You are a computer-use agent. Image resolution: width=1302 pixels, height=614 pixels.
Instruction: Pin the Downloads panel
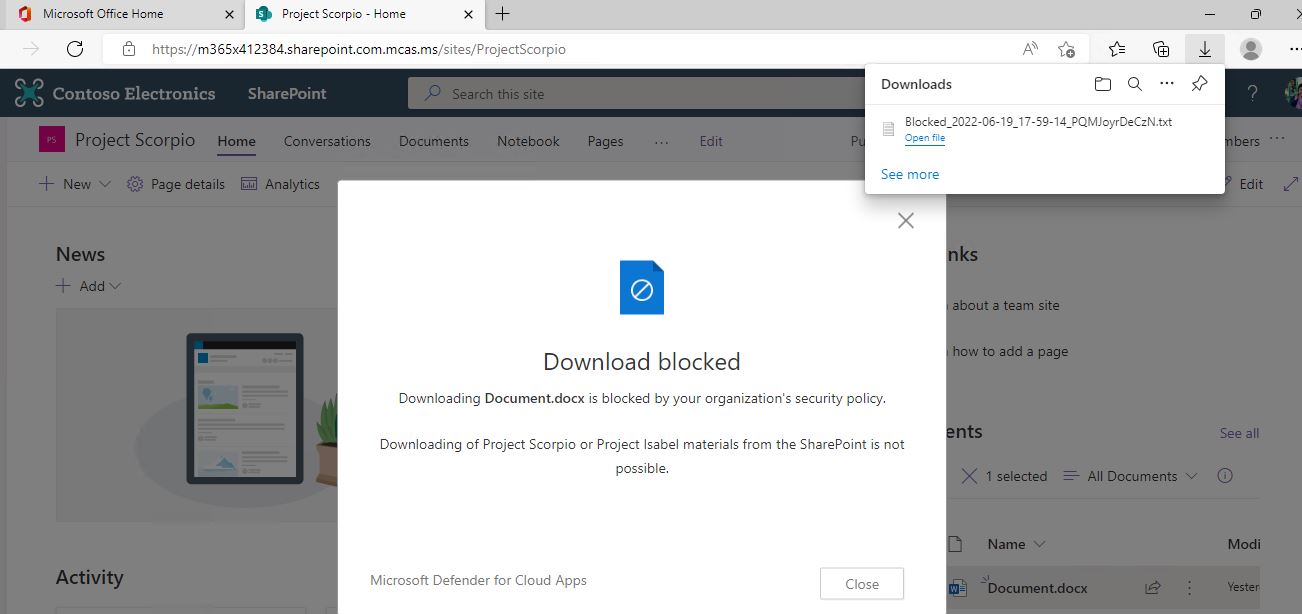1199,84
